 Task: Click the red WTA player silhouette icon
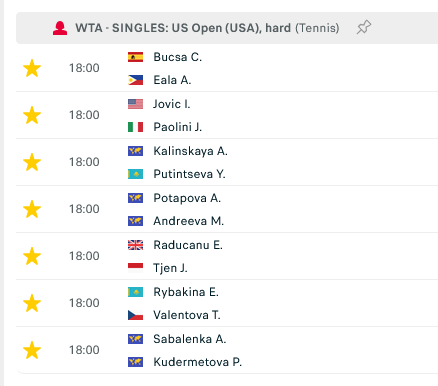point(60,28)
